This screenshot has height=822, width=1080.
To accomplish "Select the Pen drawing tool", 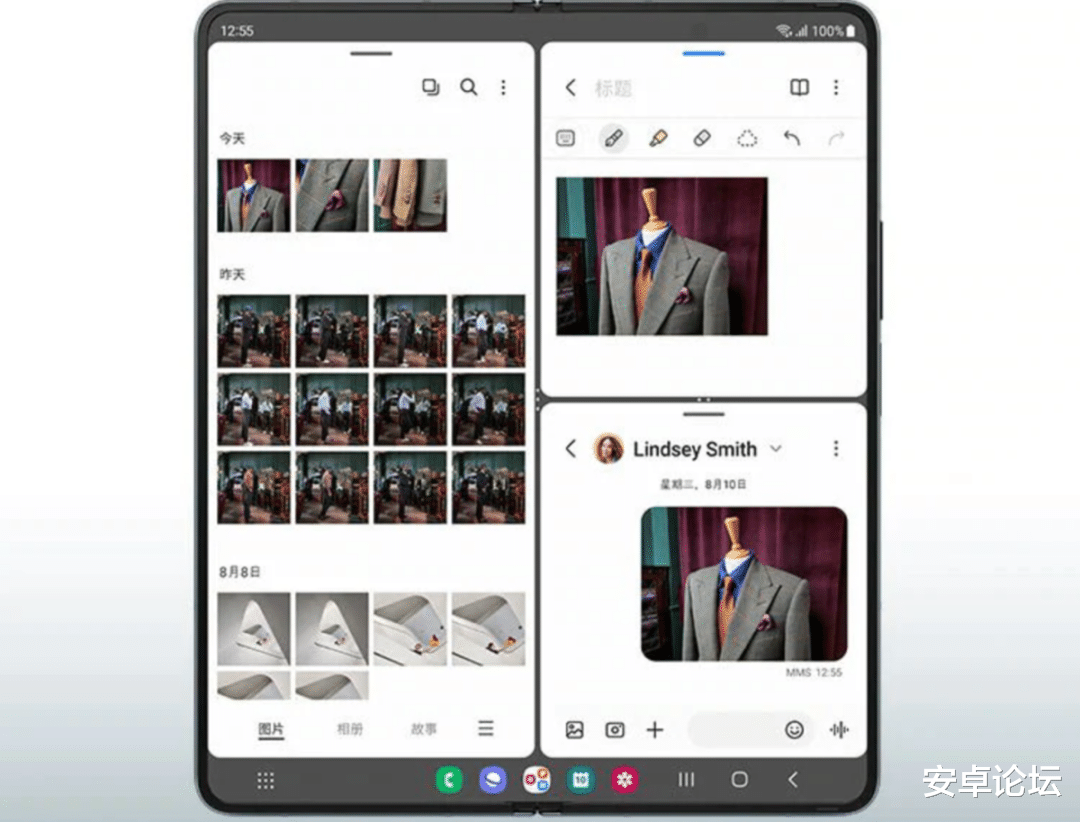I will 613,138.
